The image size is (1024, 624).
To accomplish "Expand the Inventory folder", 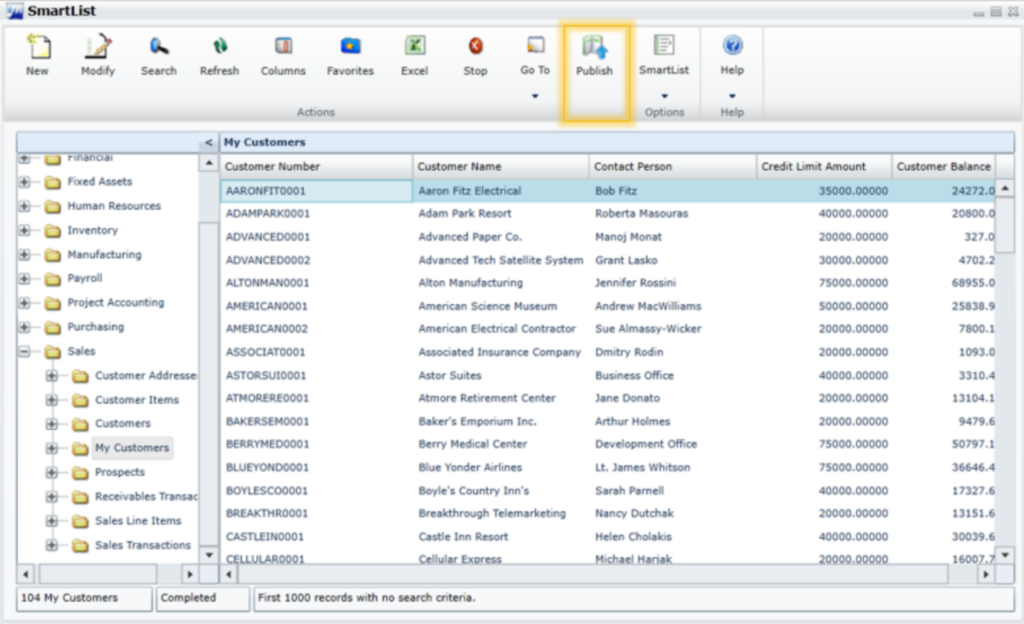I will (x=25, y=230).
